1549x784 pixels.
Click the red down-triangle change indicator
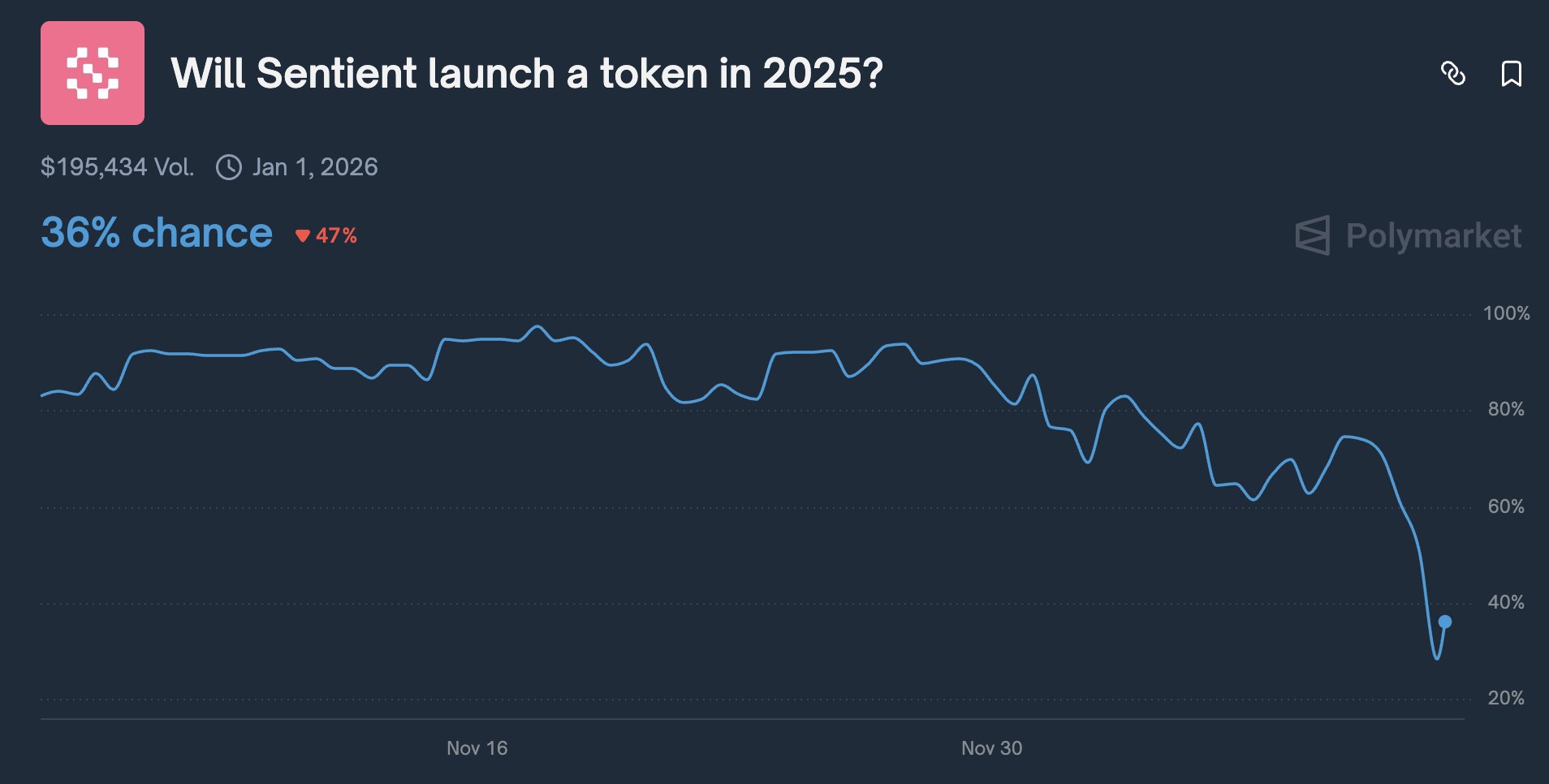(x=303, y=236)
